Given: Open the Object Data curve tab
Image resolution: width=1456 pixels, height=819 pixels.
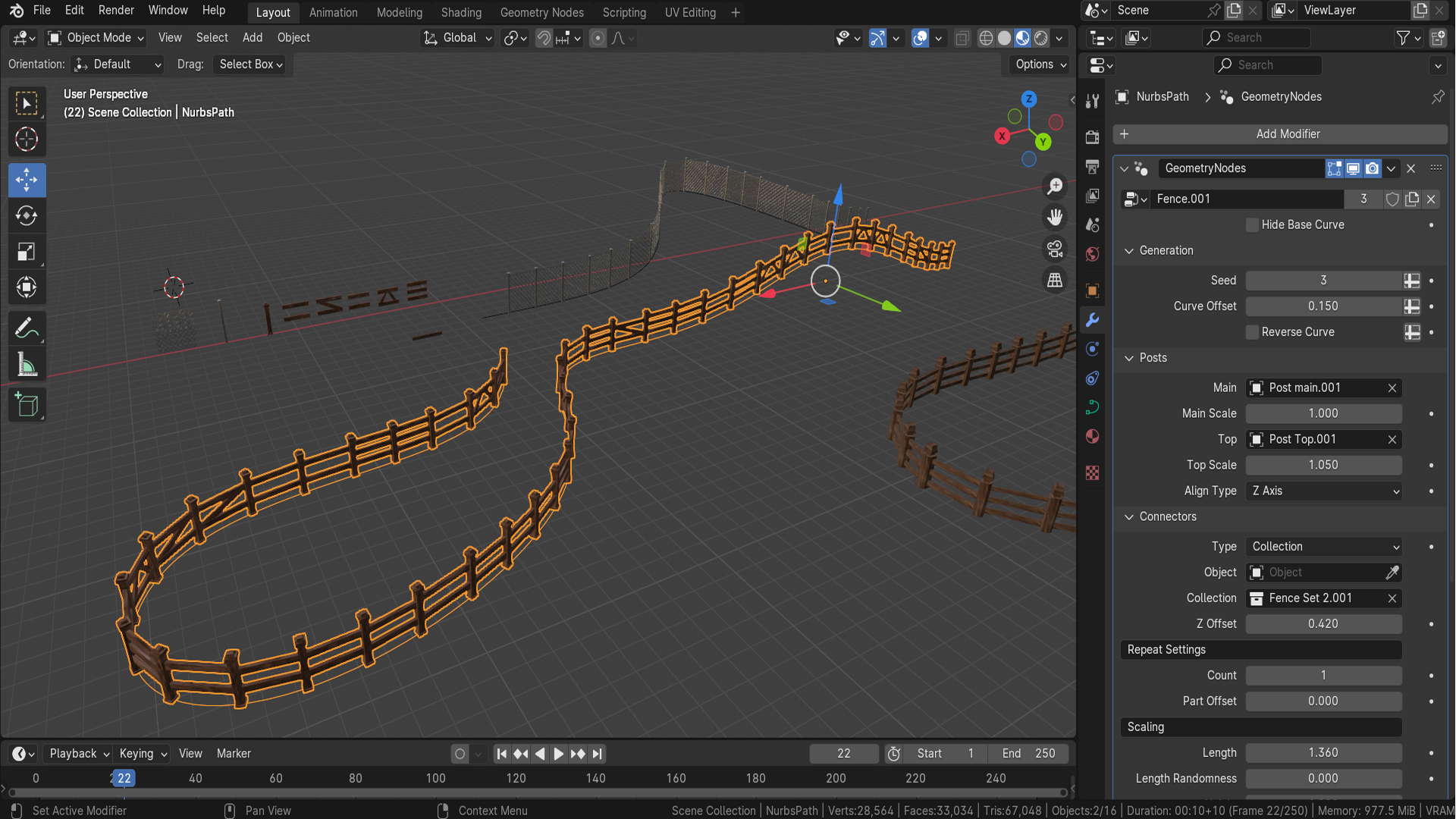Looking at the screenshot, I should click(1092, 407).
